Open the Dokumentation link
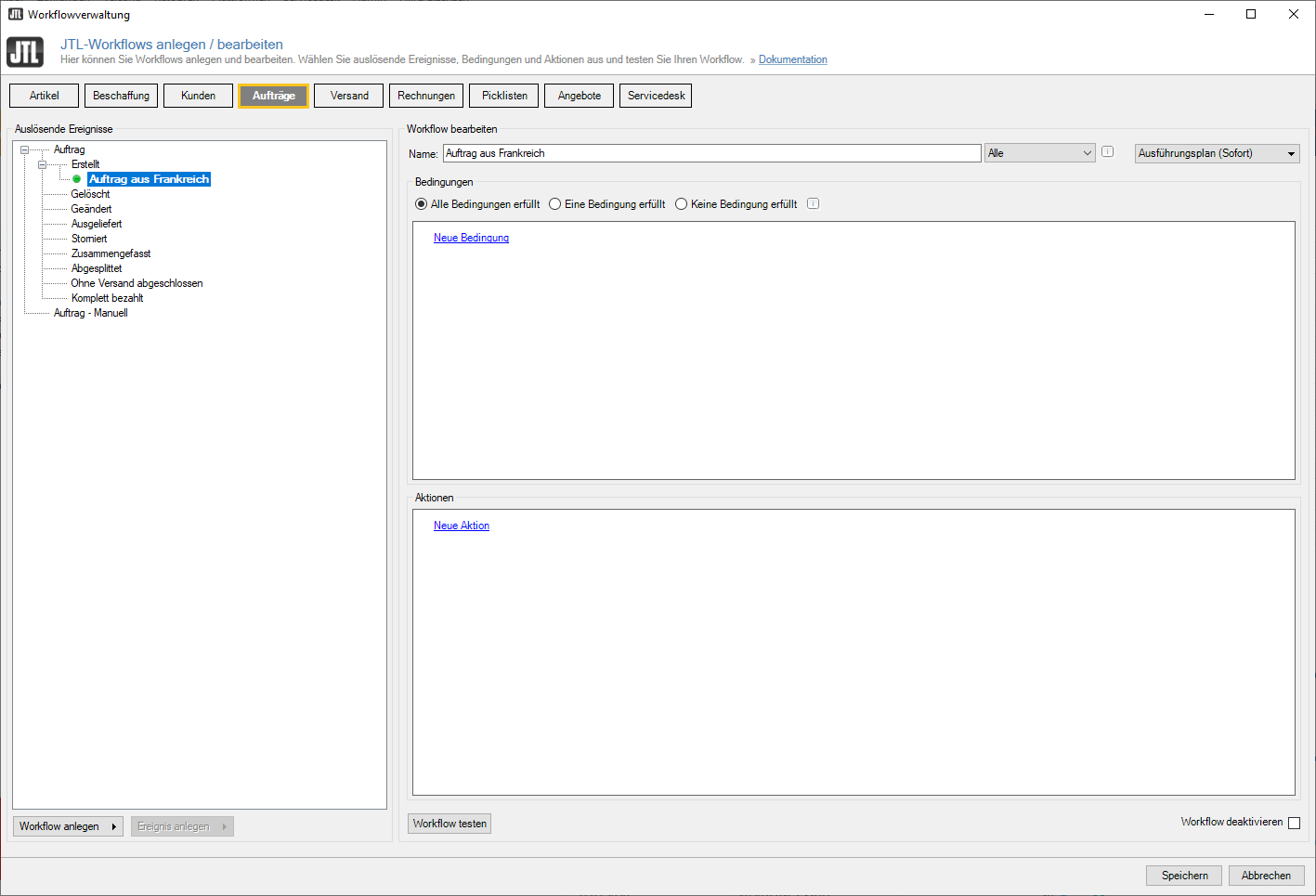The width and height of the screenshot is (1316, 896). (x=793, y=59)
